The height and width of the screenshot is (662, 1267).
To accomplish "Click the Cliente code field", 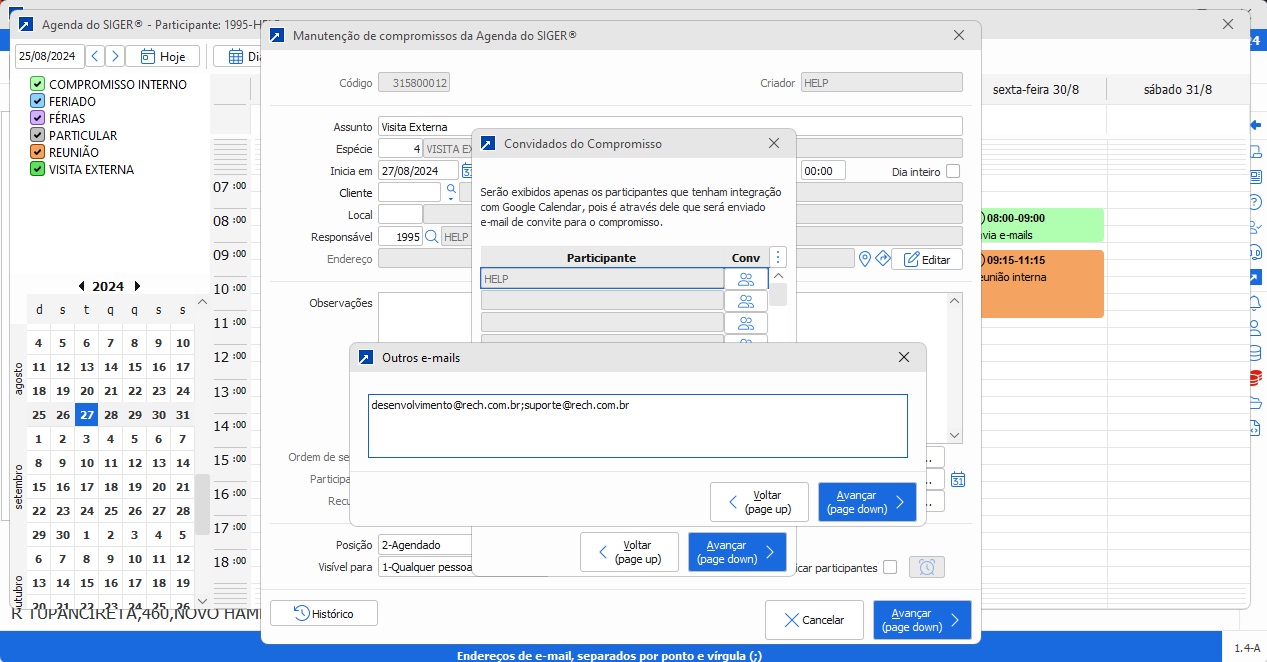I will pos(409,191).
